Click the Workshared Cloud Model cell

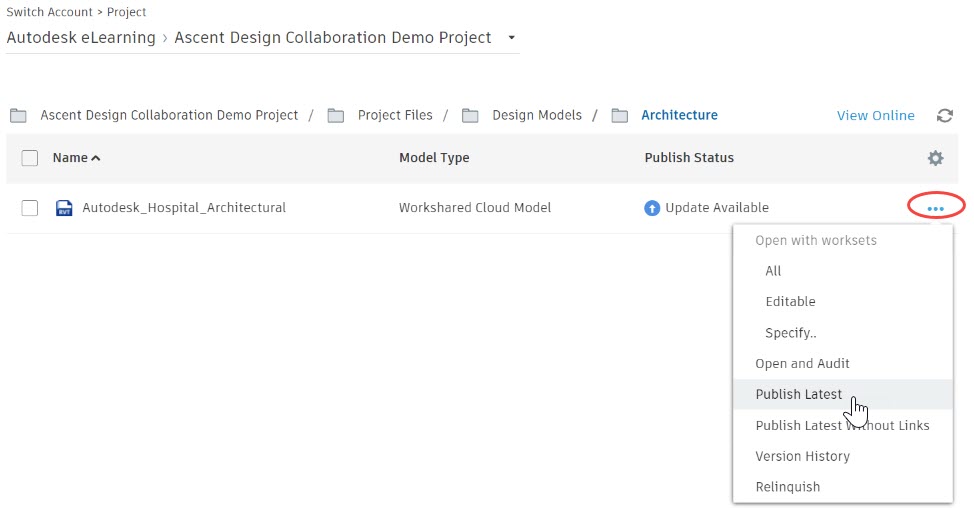click(x=475, y=207)
